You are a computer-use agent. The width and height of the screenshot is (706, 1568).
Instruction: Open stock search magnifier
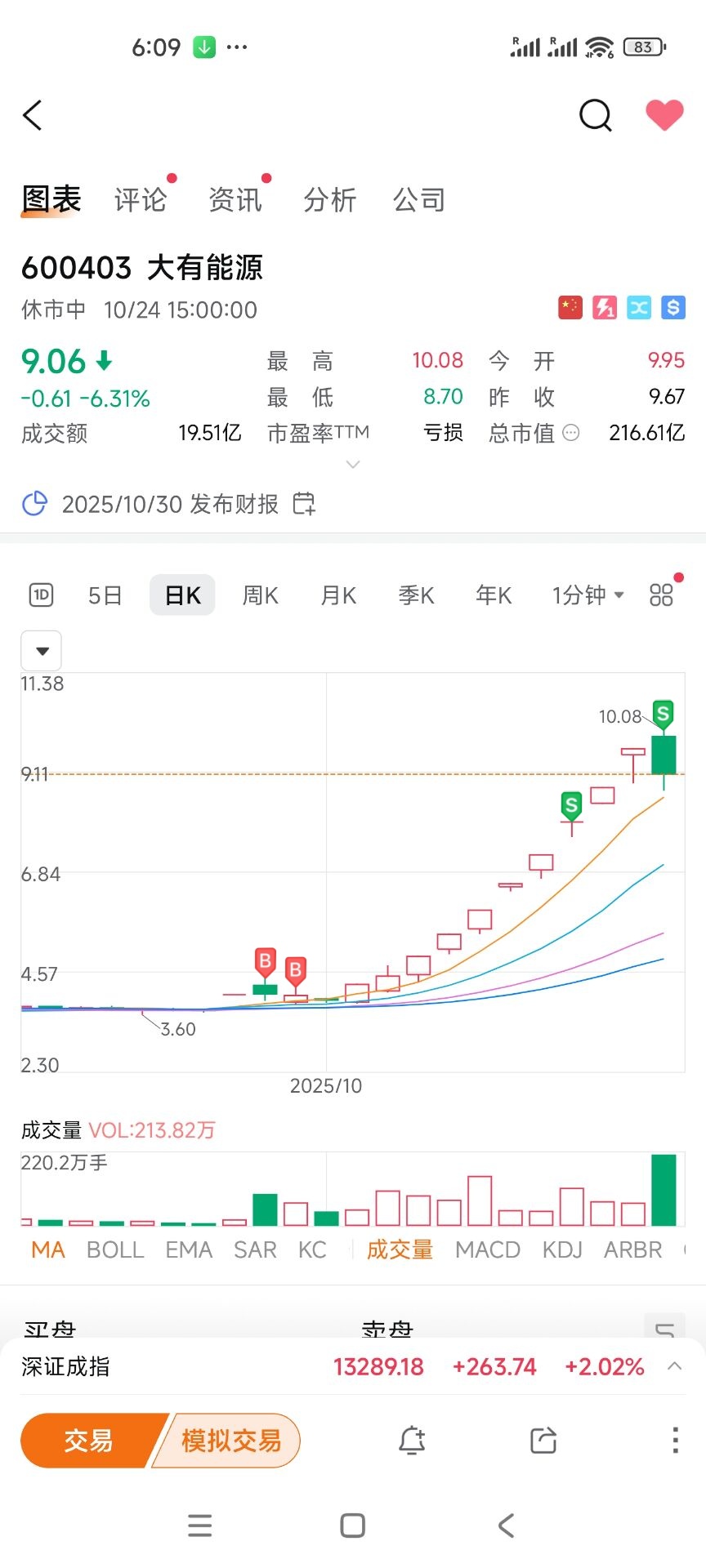[x=596, y=115]
